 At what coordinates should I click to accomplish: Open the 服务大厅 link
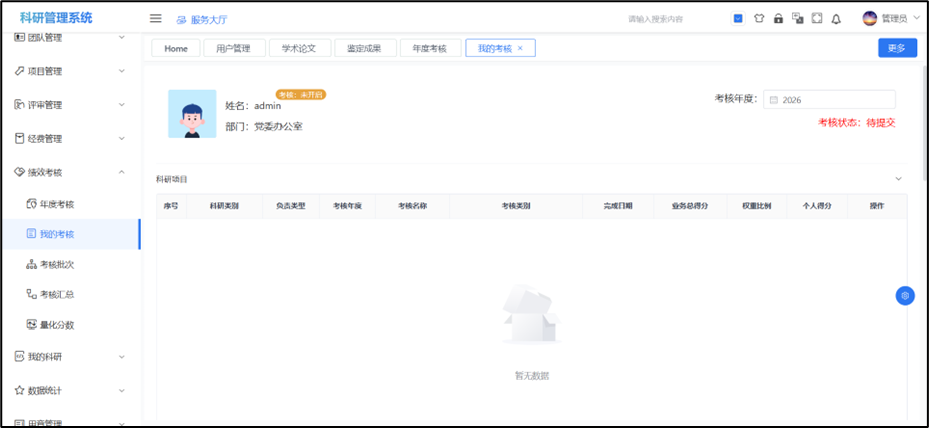[201, 19]
